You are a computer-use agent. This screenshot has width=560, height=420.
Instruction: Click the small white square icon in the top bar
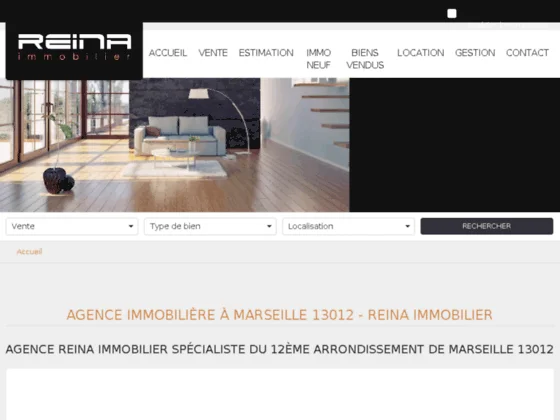(x=452, y=14)
